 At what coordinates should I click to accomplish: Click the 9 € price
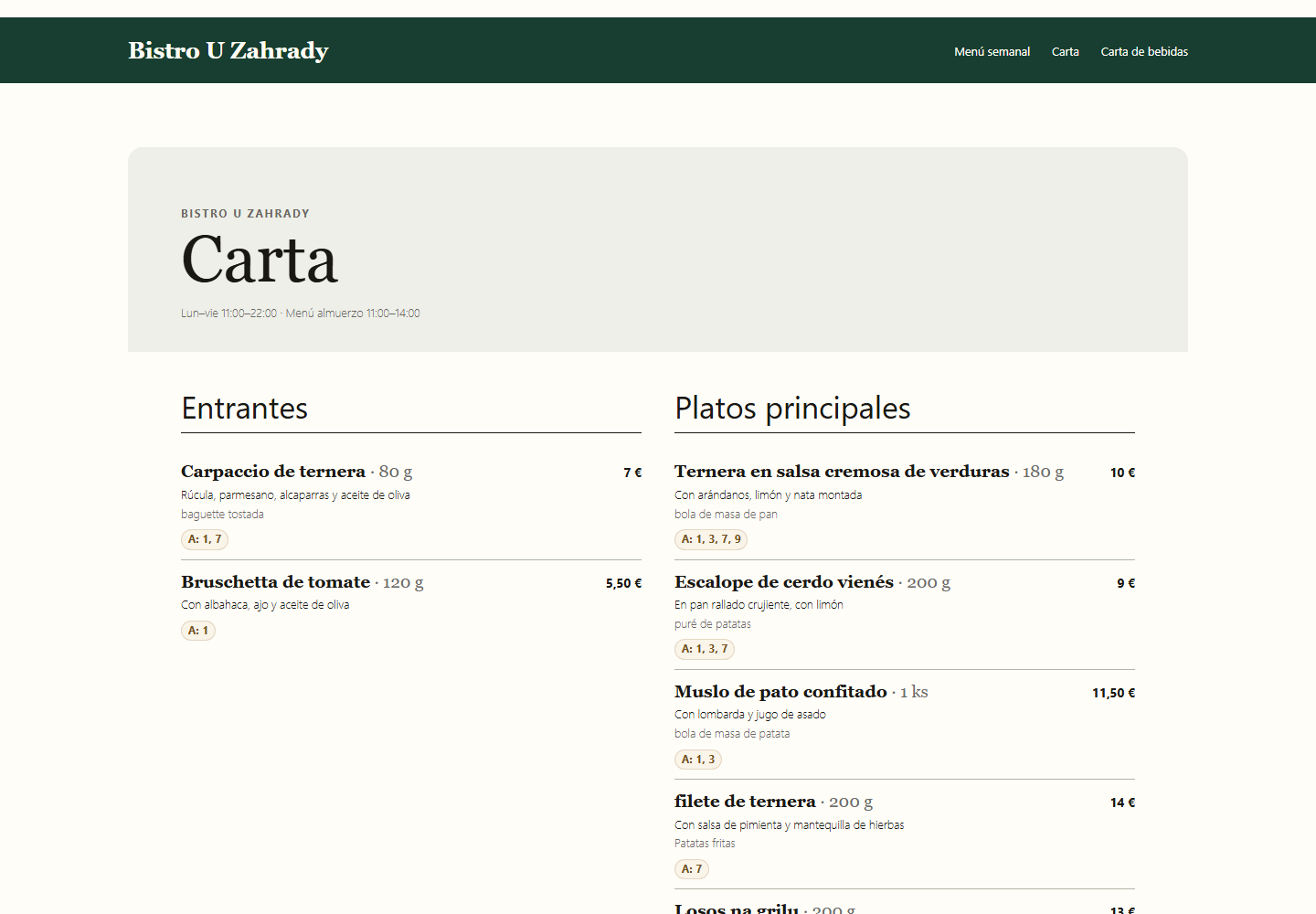pyautogui.click(x=1126, y=583)
